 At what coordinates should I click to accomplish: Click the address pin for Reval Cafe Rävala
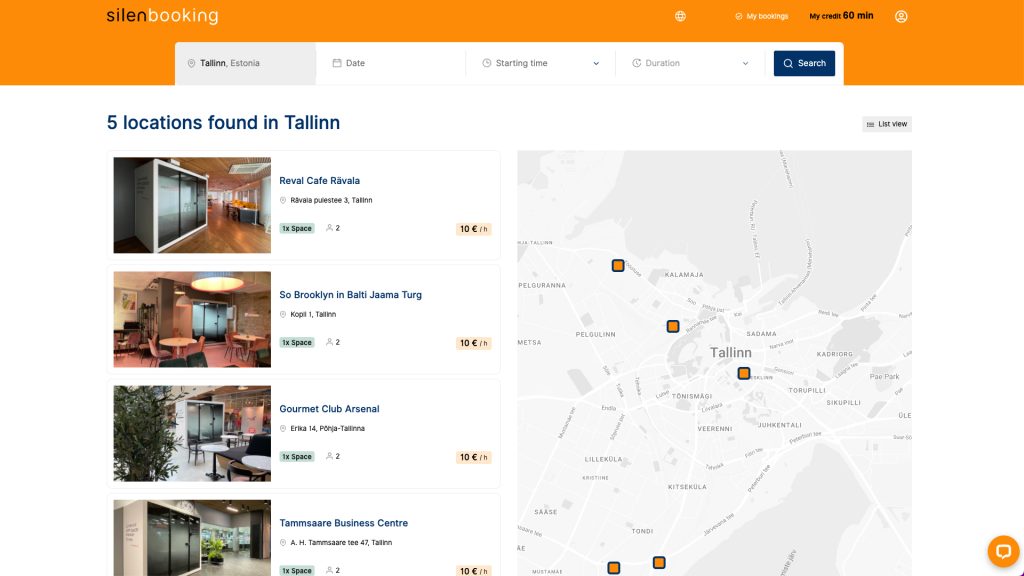coord(283,200)
